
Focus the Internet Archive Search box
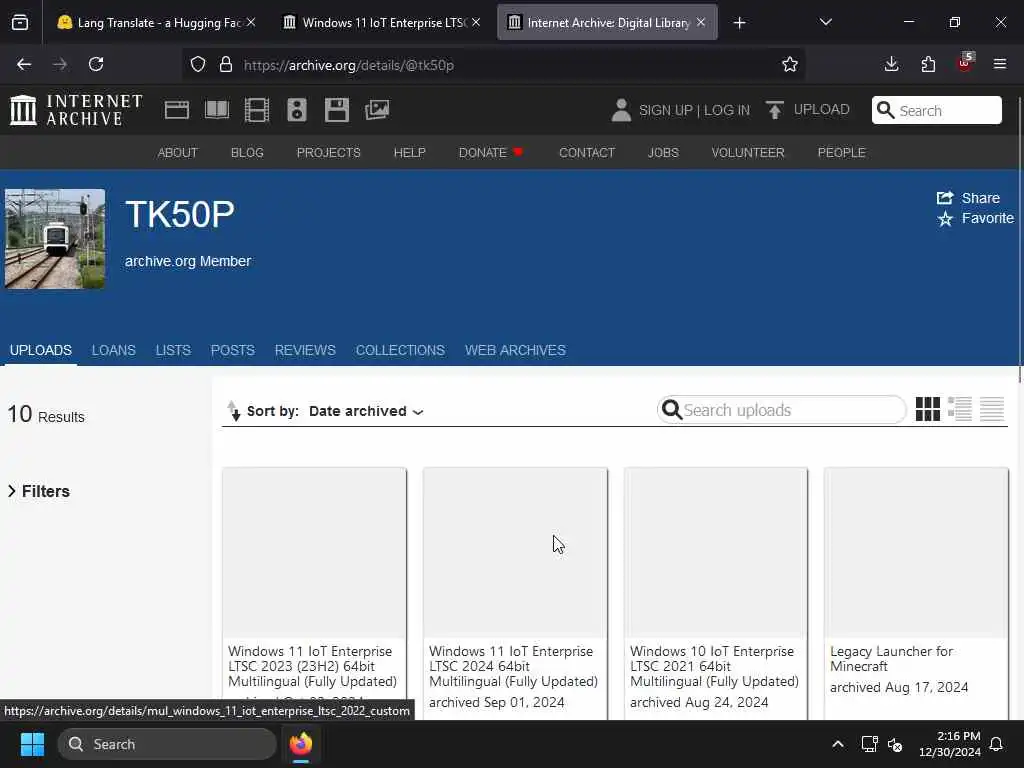936,110
